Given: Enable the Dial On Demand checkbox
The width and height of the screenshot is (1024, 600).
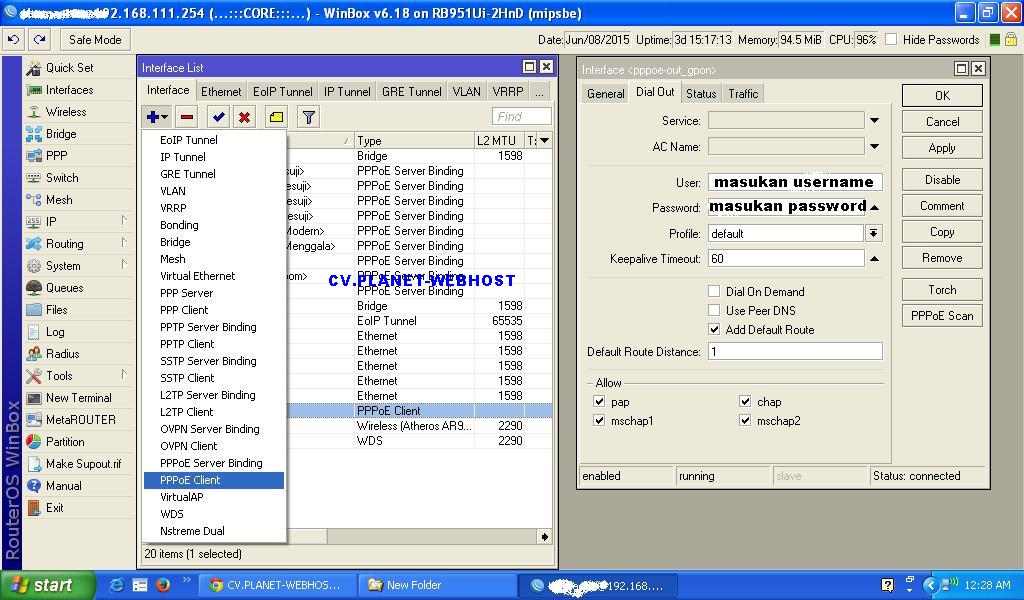Looking at the screenshot, I should pyautogui.click(x=714, y=292).
